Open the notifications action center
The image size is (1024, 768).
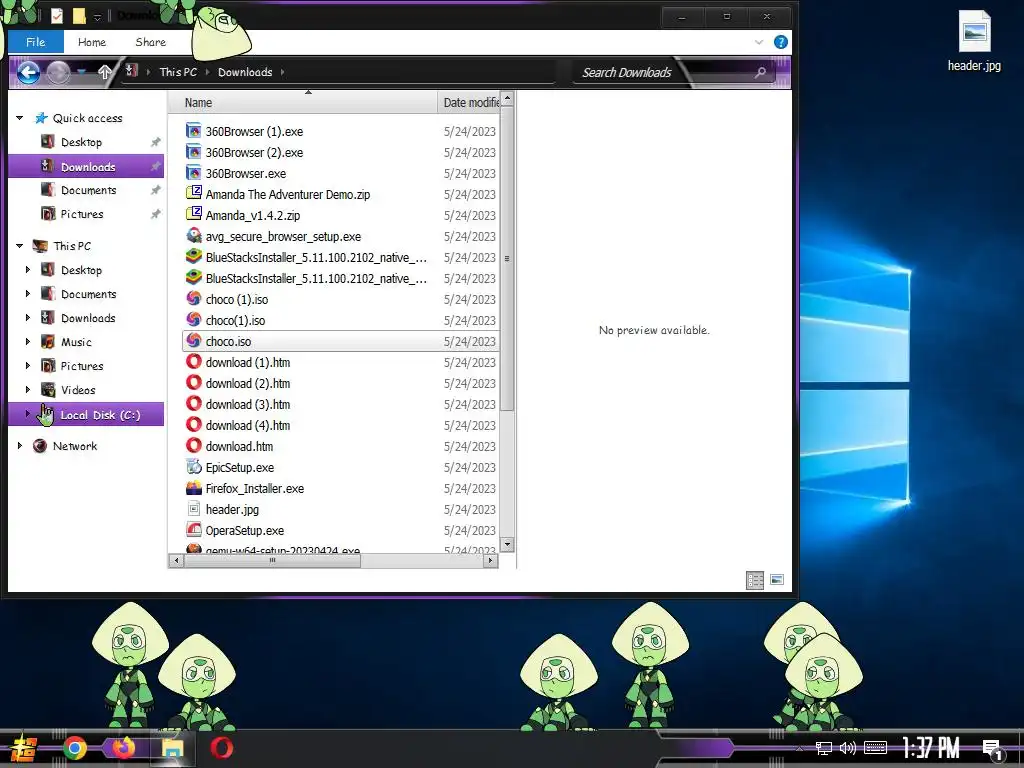992,749
